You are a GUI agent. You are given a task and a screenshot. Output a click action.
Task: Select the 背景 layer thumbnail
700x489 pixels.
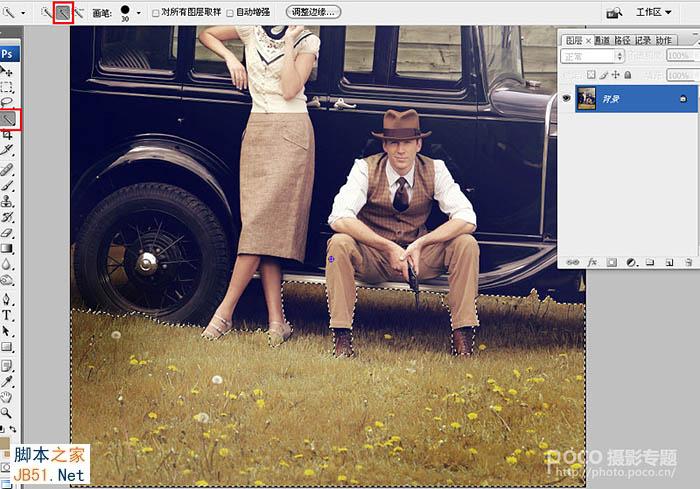coord(586,98)
